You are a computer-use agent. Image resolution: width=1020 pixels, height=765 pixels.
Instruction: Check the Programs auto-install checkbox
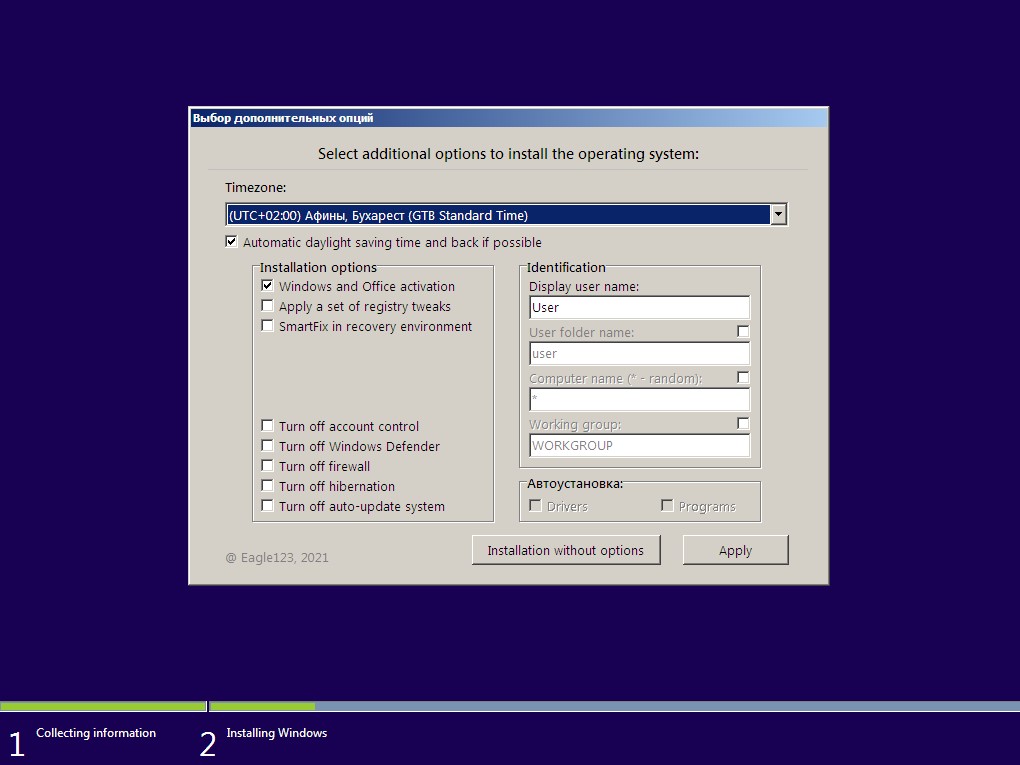coord(667,505)
